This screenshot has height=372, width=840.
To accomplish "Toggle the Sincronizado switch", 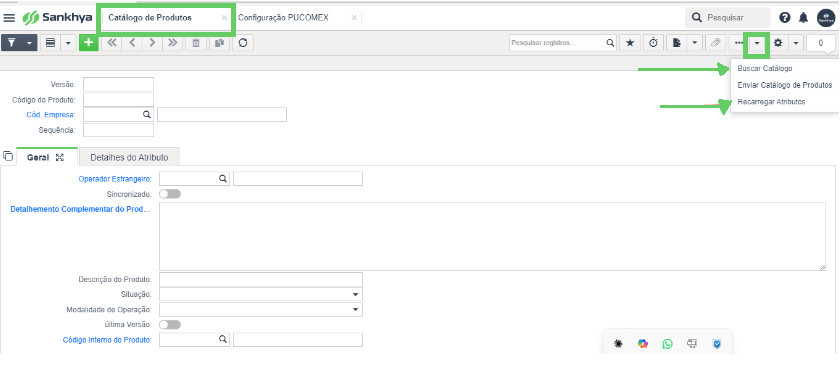I will click(x=170, y=194).
